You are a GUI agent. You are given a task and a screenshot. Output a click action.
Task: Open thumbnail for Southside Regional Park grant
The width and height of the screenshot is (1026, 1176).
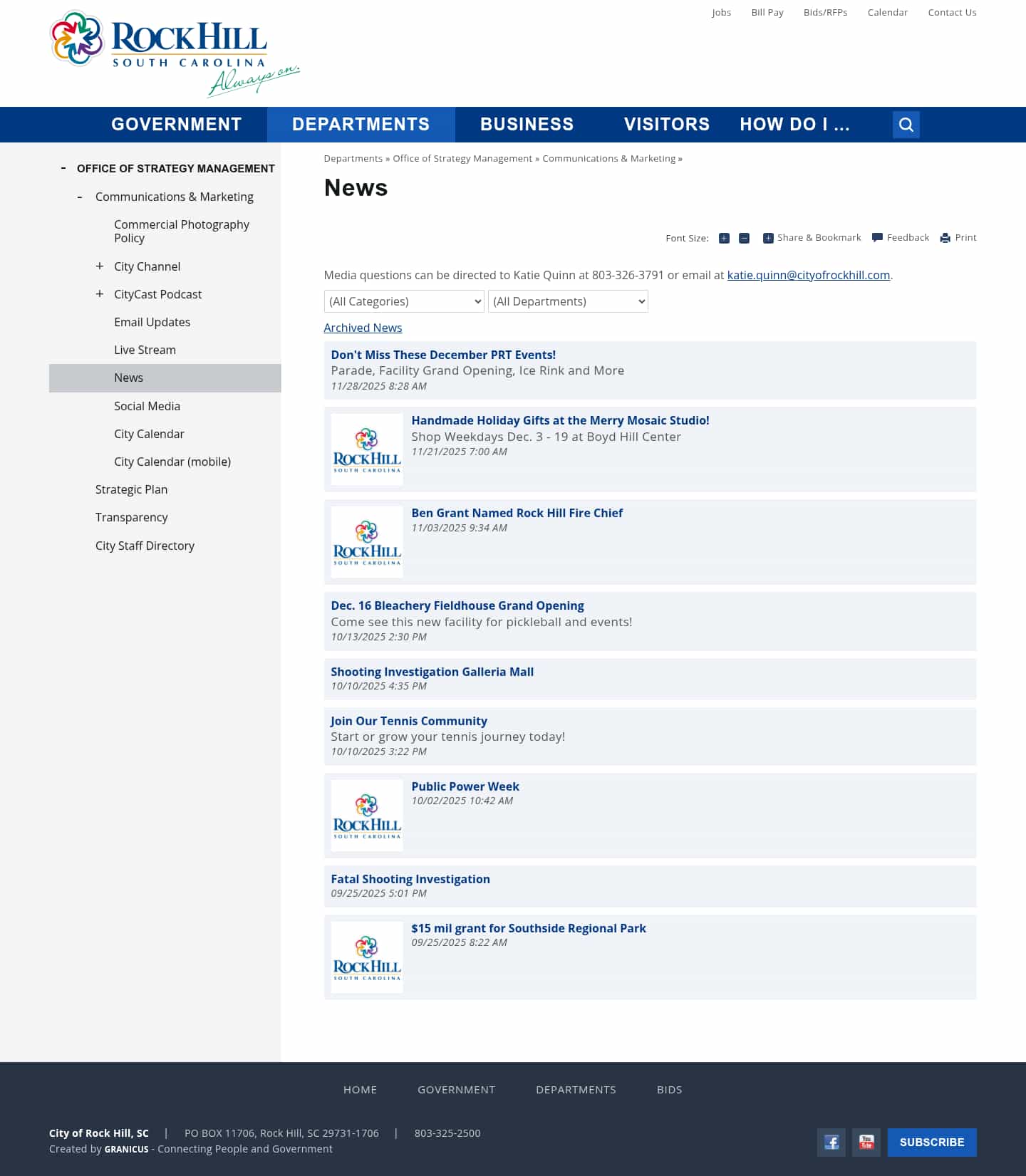pos(367,957)
